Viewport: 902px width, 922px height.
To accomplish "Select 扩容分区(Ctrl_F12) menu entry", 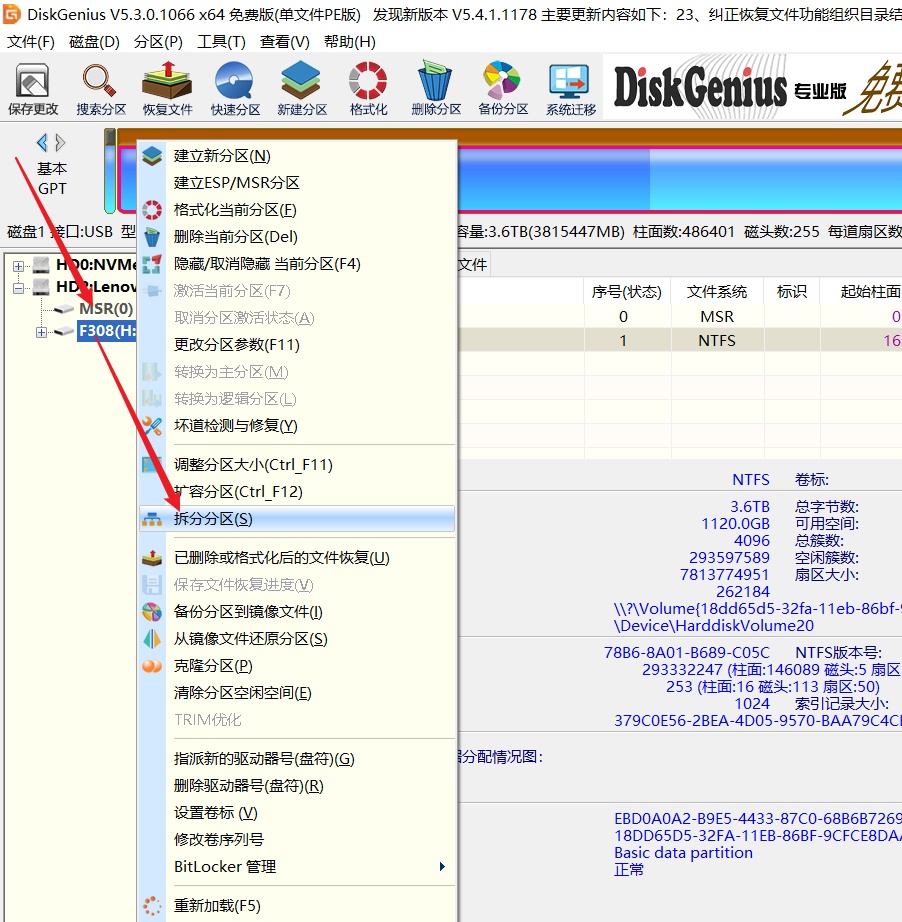I will [297, 492].
